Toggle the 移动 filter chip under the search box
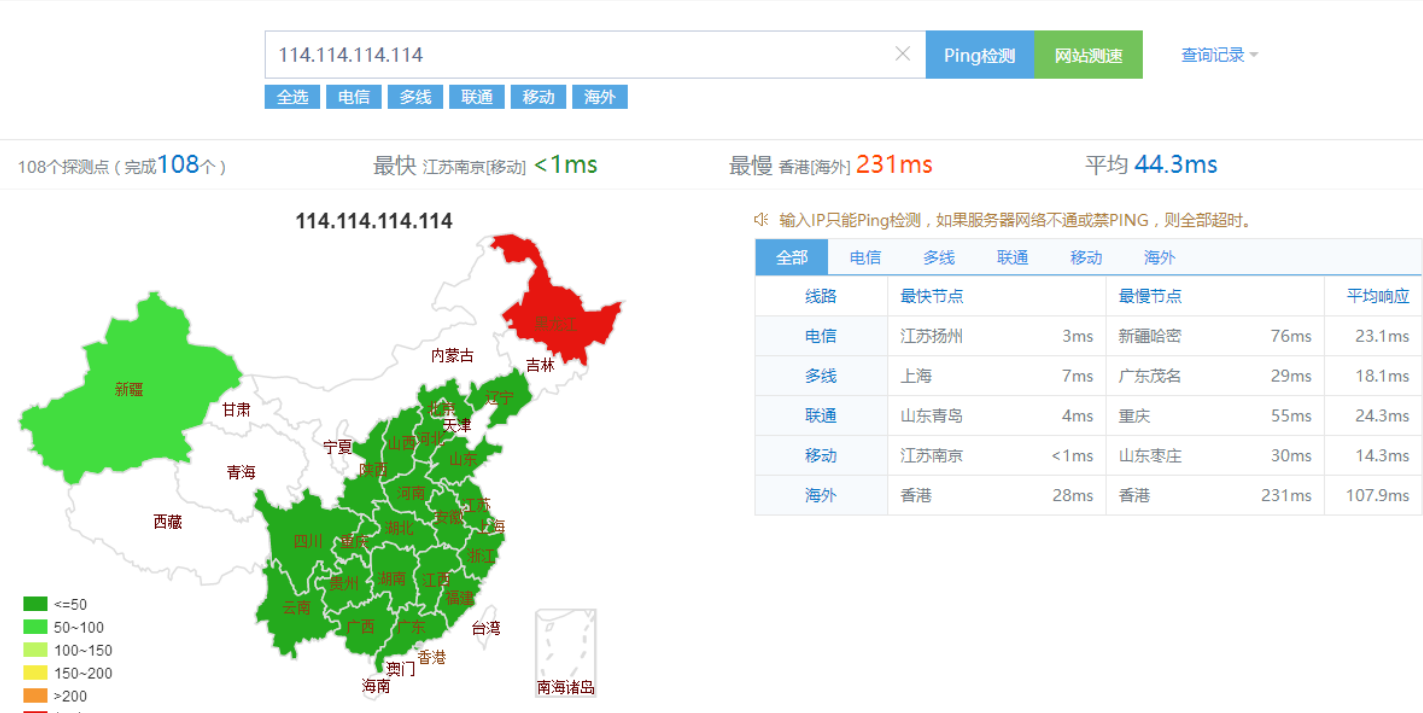Viewport: 1423px width, 713px height. (x=538, y=97)
